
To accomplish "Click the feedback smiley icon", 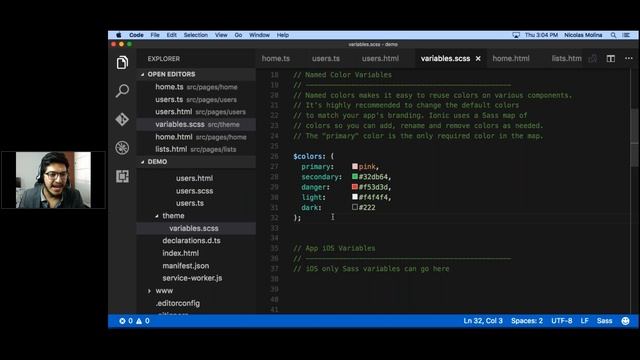I will [x=625, y=321].
